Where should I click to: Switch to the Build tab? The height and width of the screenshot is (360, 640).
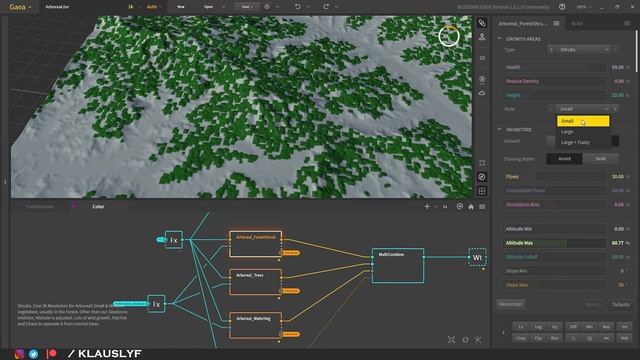pyautogui.click(x=577, y=24)
